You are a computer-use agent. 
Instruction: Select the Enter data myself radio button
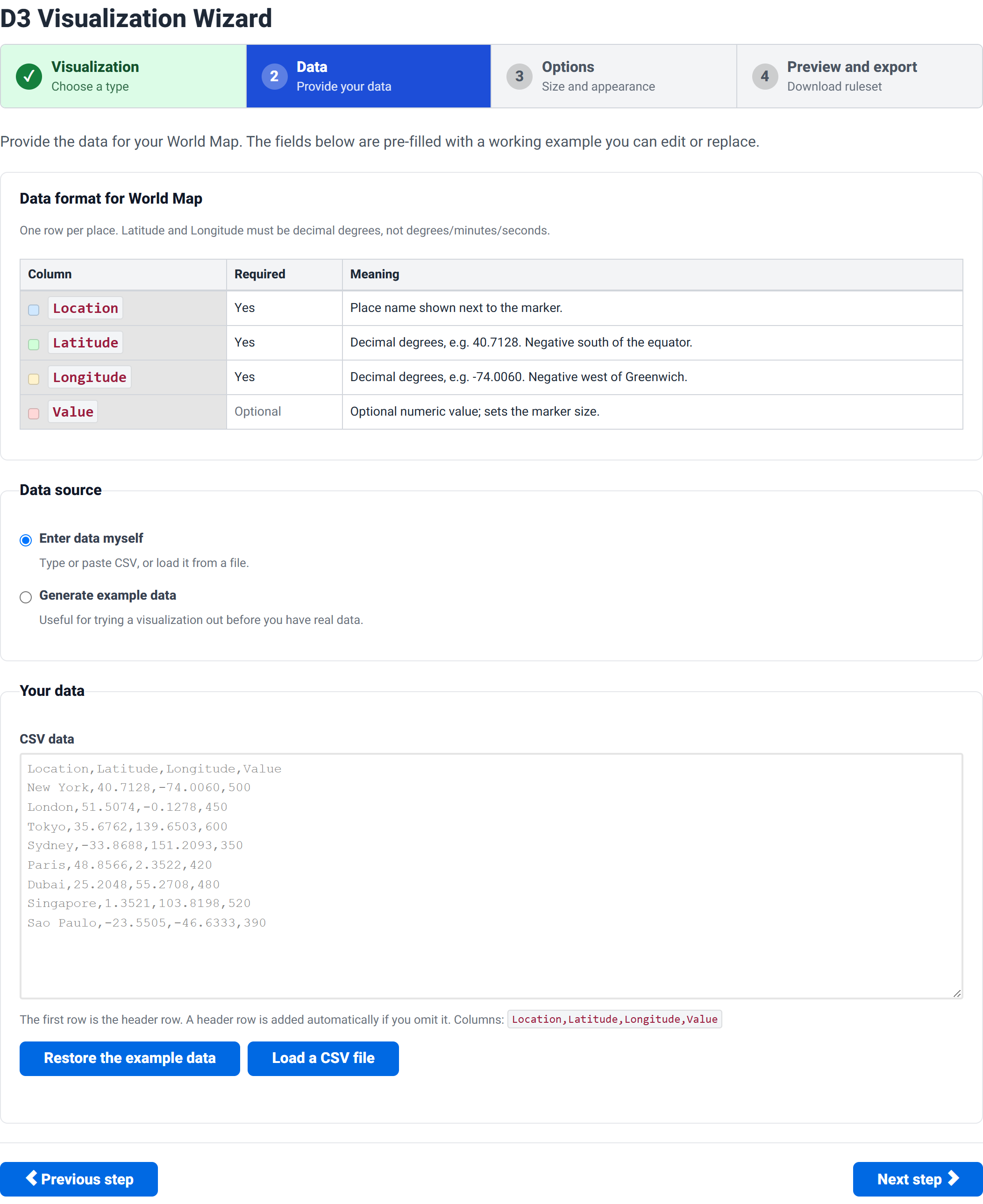pyautogui.click(x=26, y=540)
